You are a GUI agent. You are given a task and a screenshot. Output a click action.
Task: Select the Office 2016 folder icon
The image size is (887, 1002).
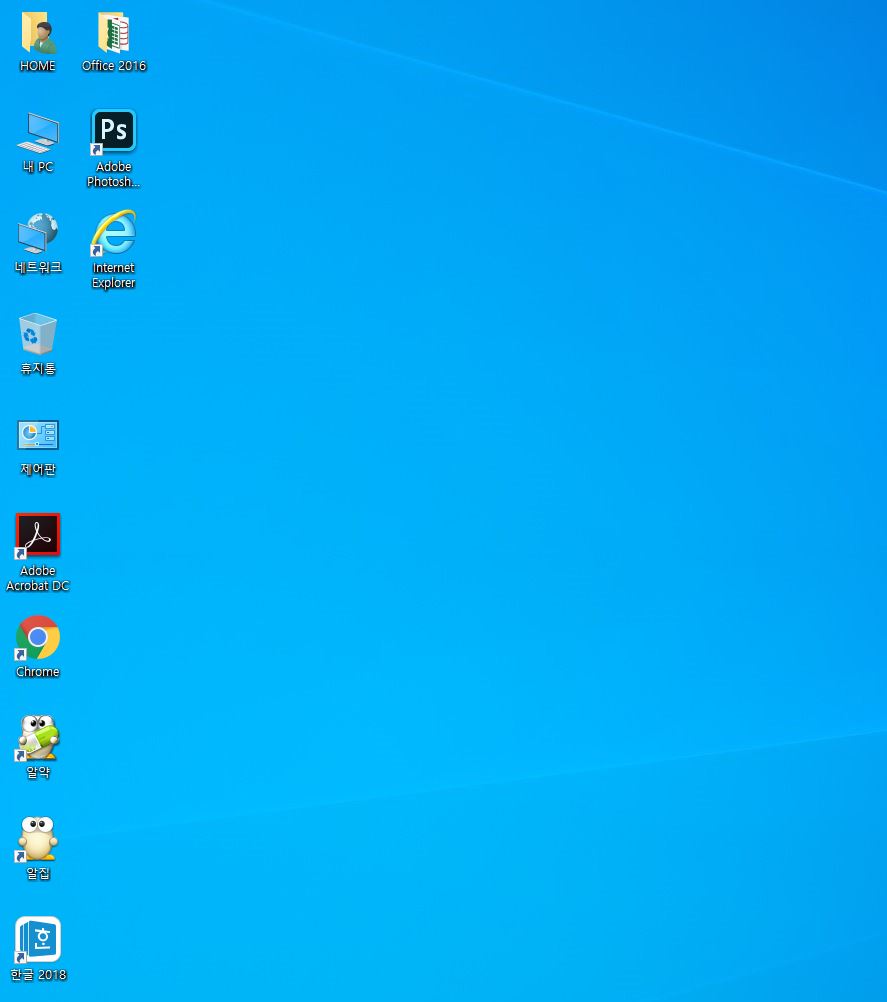coord(114,32)
